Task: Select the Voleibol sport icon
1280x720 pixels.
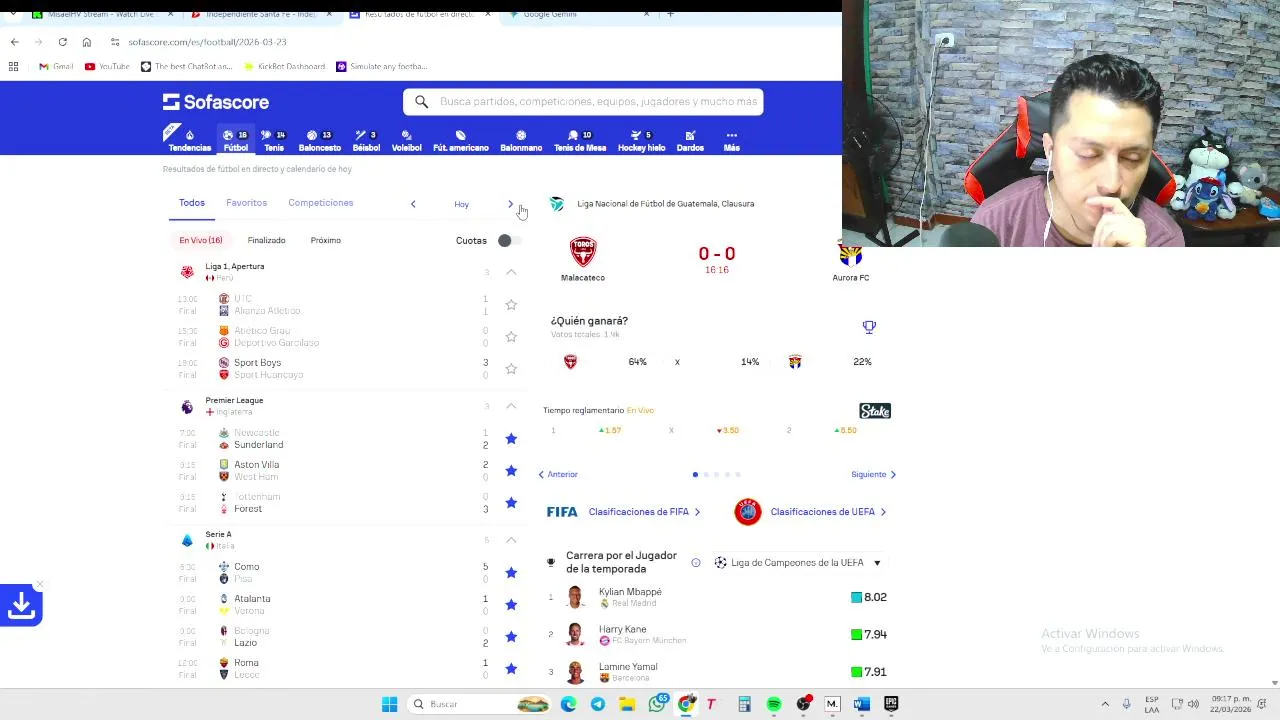Action: tap(406, 140)
